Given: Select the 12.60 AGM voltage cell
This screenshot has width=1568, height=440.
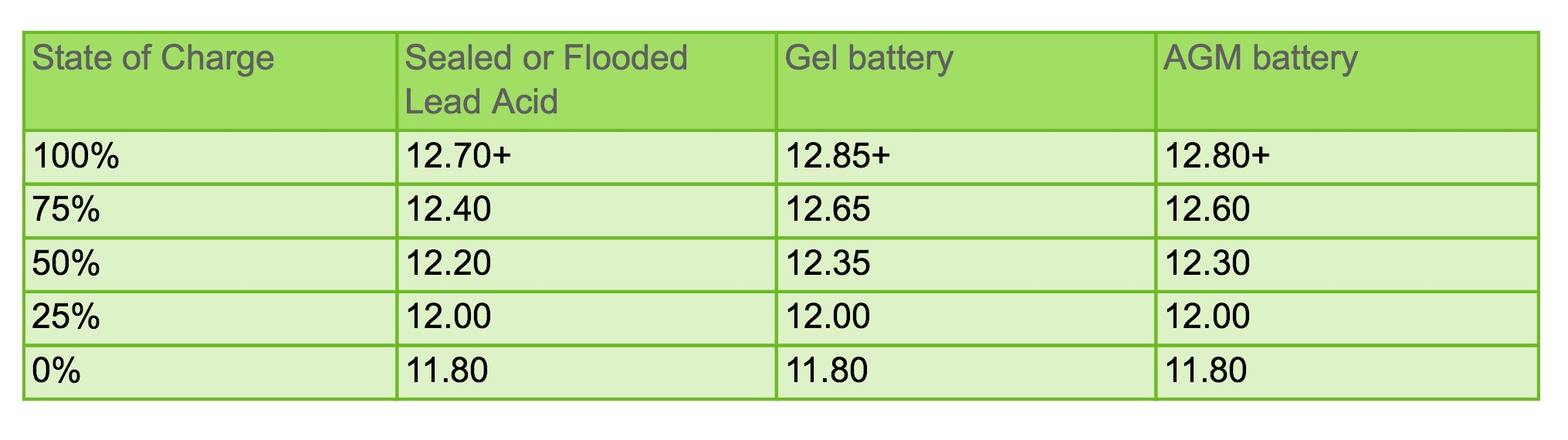Looking at the screenshot, I should pyautogui.click(x=1347, y=211).
